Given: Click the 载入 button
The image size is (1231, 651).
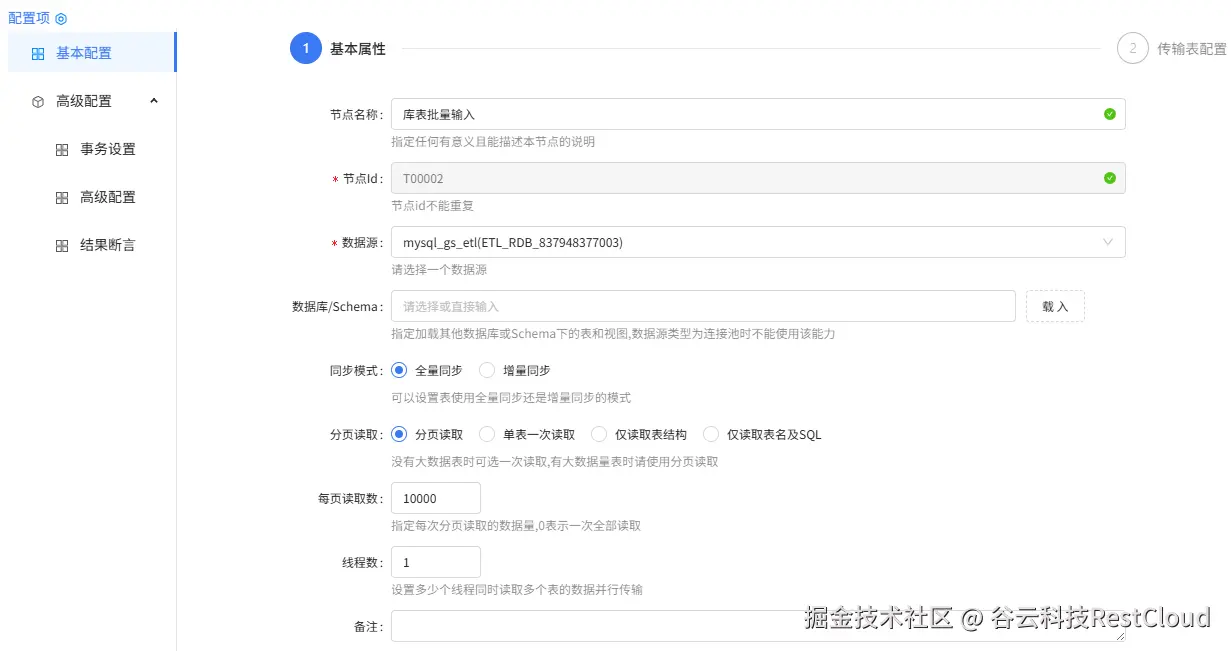Looking at the screenshot, I should point(1055,306).
